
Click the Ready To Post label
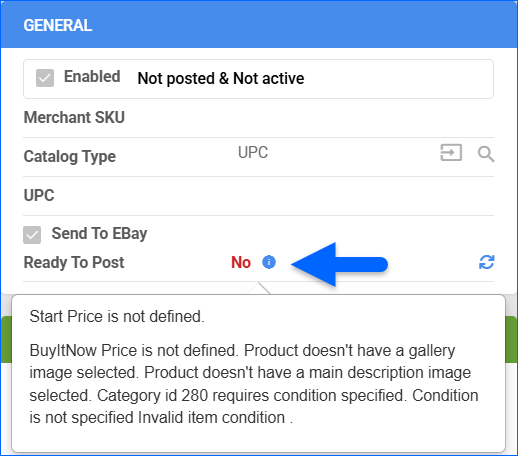point(74,262)
